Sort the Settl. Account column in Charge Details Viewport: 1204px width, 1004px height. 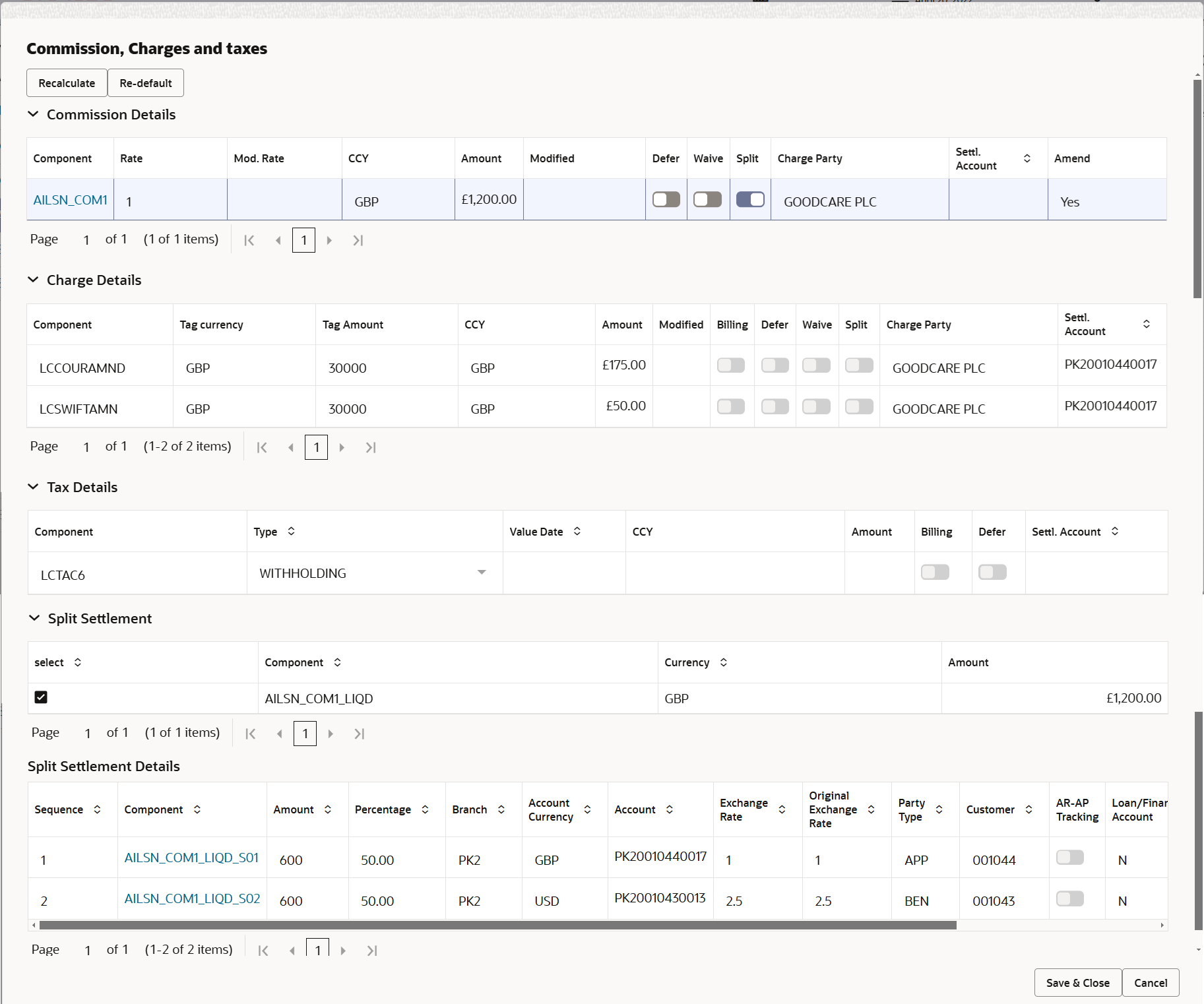click(x=1147, y=324)
